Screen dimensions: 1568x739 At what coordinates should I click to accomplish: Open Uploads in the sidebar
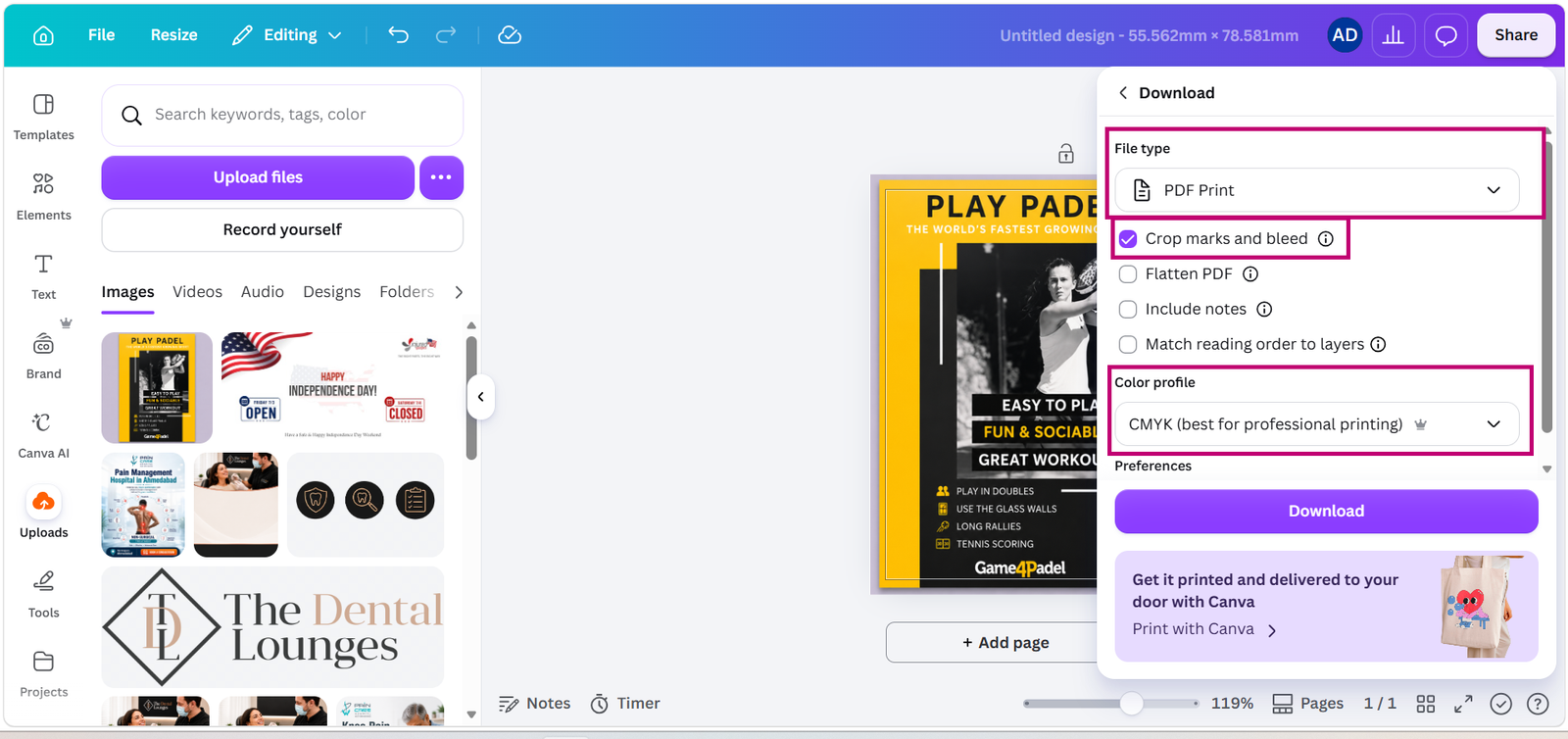pyautogui.click(x=43, y=515)
